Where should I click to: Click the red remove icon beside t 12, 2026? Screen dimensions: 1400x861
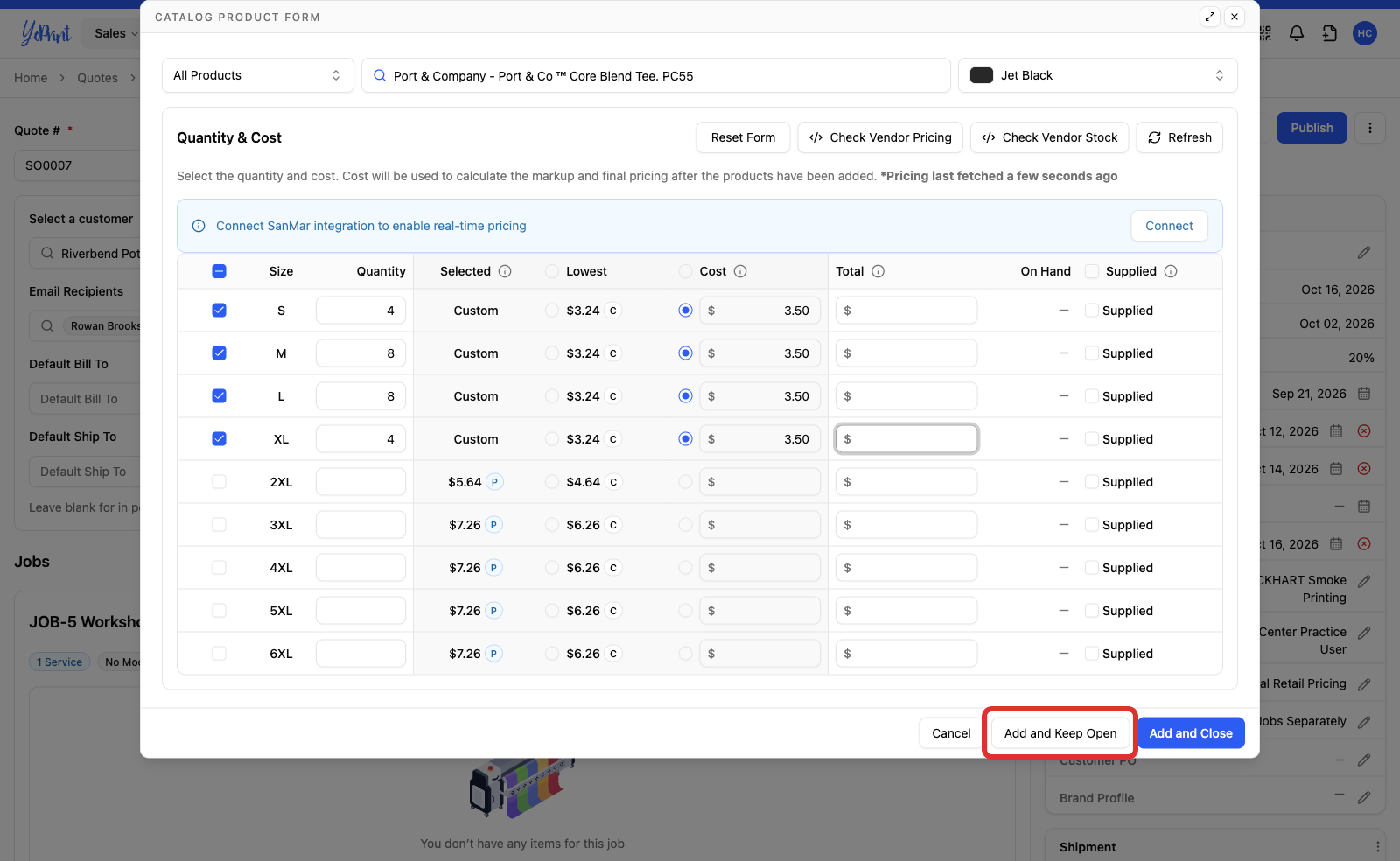point(1364,431)
